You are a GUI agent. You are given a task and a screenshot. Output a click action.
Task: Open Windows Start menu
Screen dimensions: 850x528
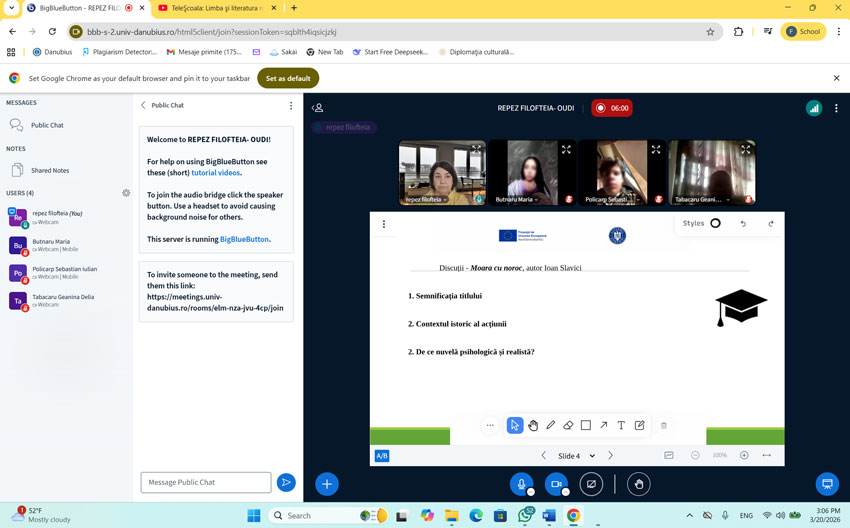[254, 516]
